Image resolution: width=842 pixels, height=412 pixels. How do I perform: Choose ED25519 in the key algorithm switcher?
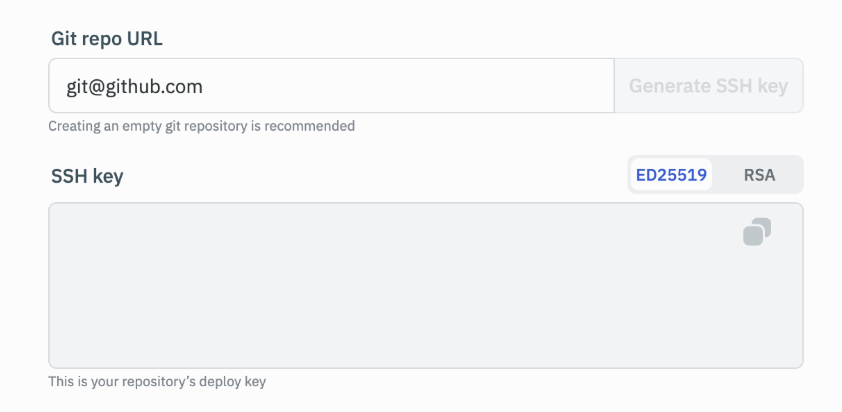tap(671, 175)
